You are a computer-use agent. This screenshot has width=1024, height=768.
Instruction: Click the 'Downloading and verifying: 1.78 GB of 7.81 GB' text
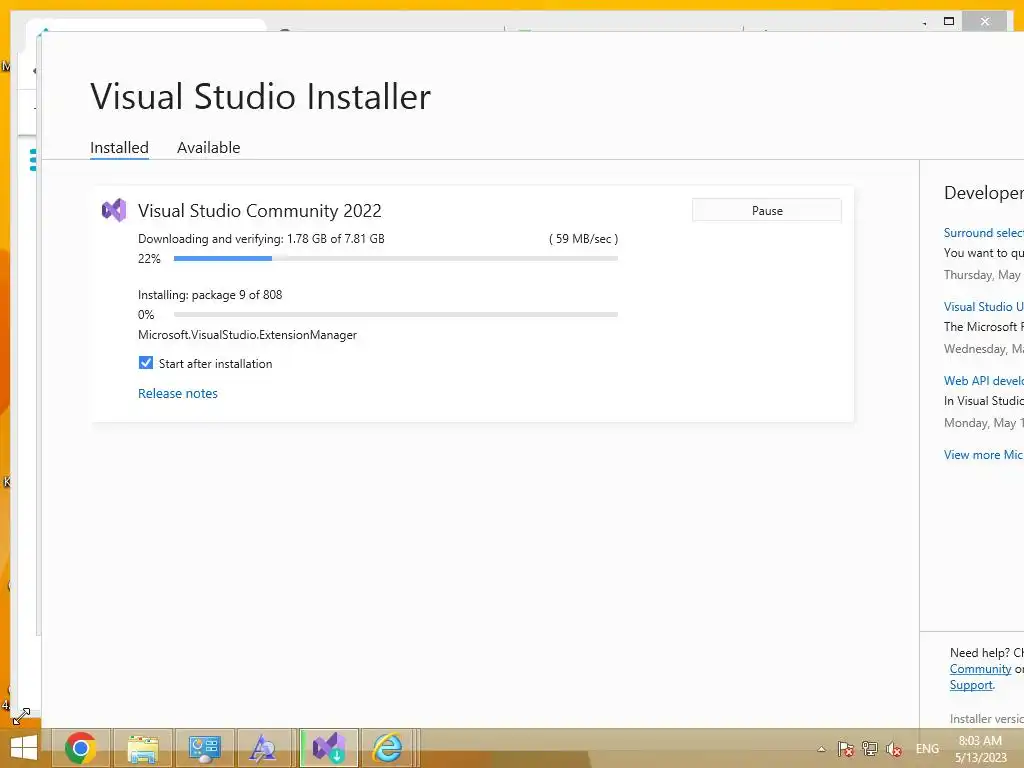pos(261,238)
